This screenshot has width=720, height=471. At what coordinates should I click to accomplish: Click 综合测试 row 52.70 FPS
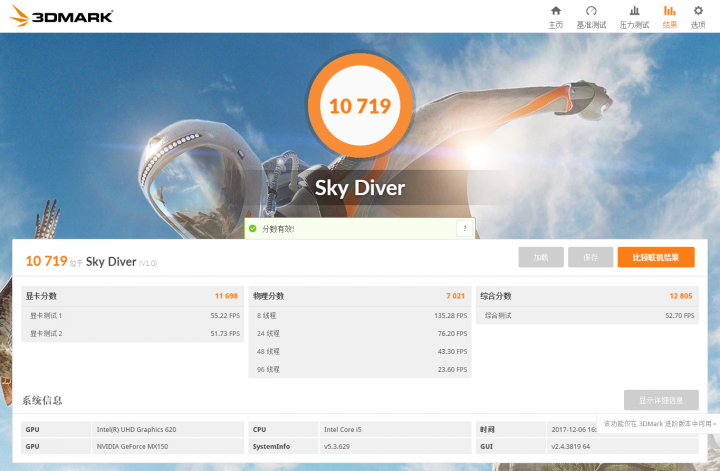coord(587,316)
